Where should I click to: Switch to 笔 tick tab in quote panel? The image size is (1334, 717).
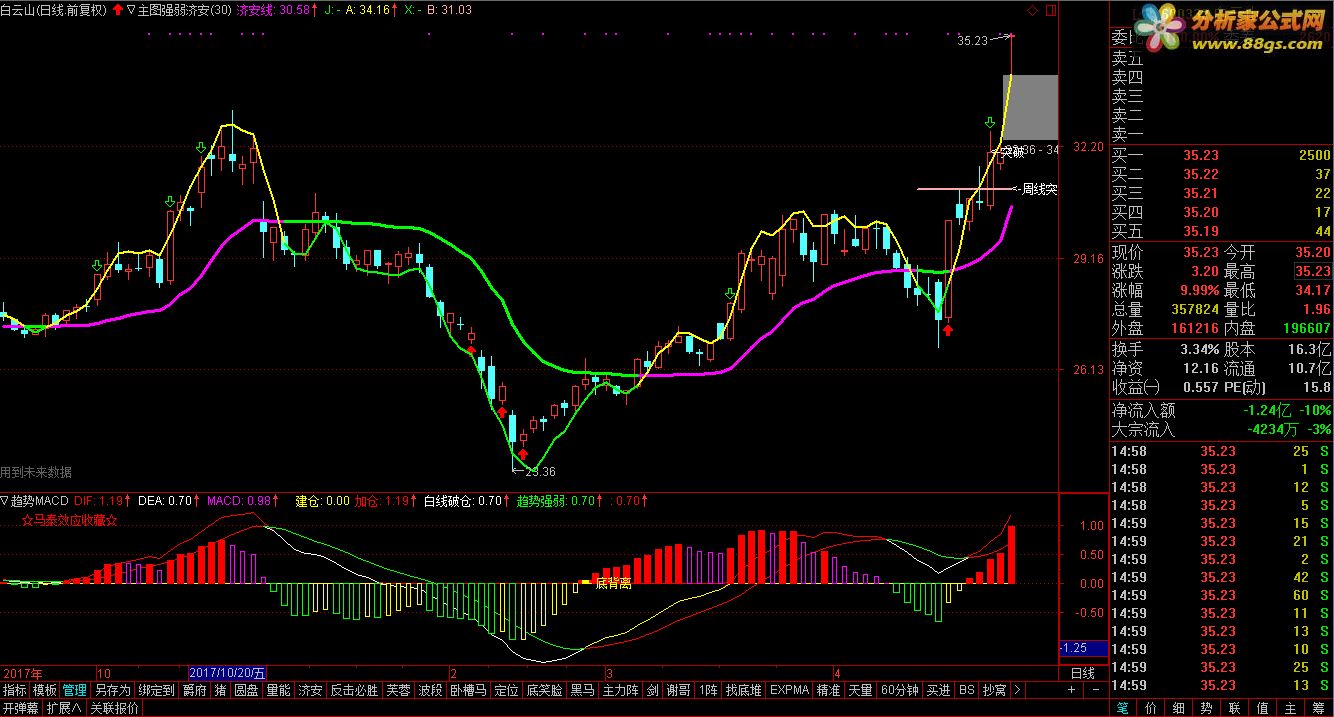pos(1124,708)
